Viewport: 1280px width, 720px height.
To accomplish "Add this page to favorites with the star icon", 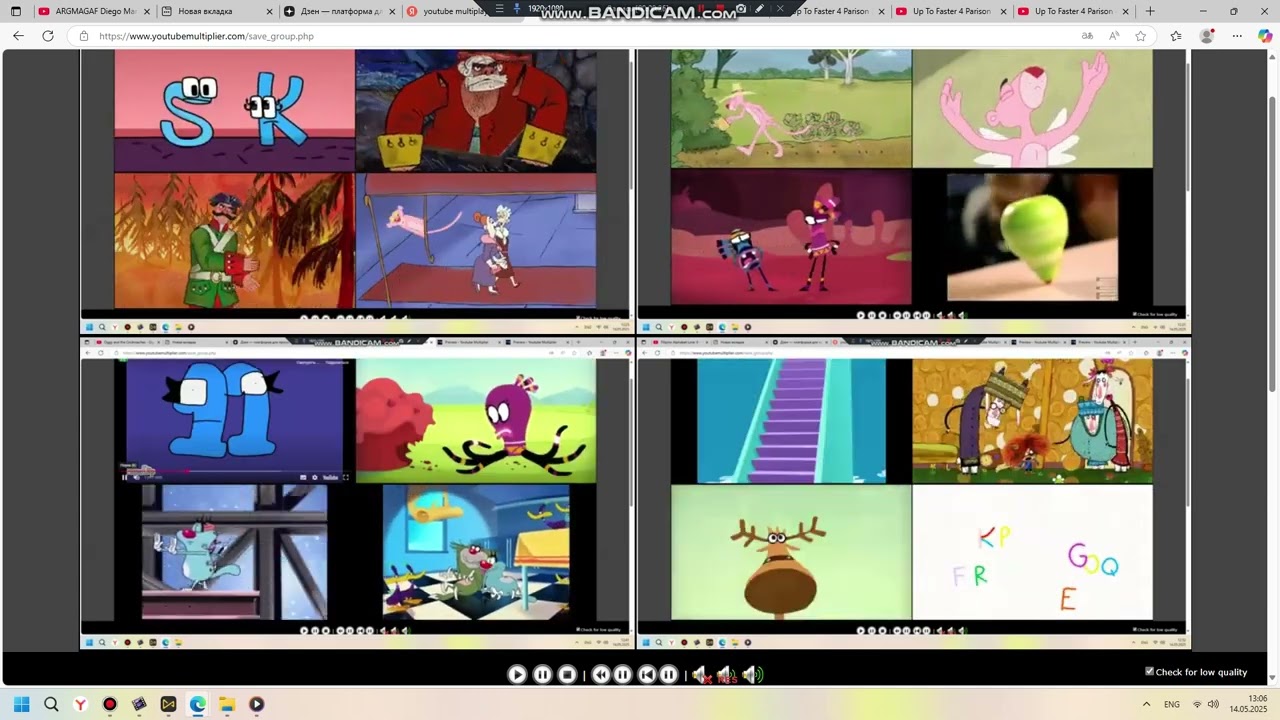I will [1141, 36].
